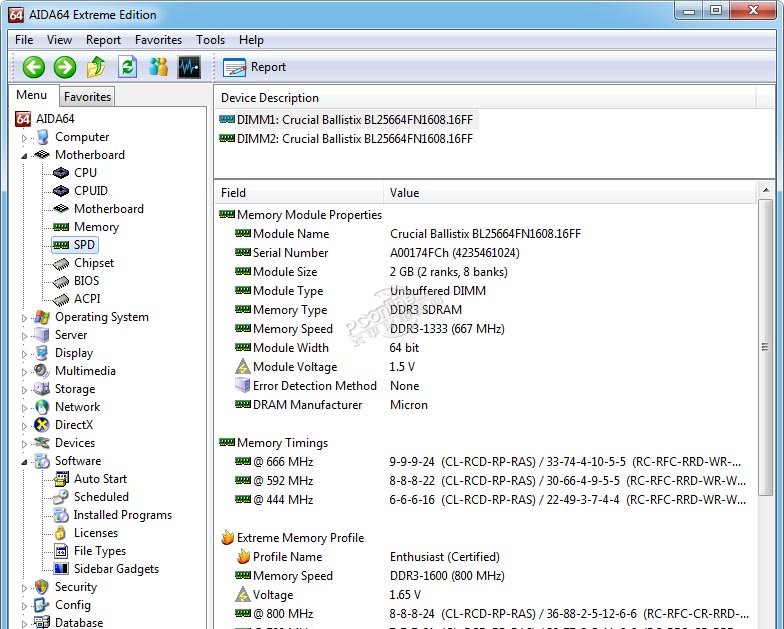Click the green Back arrow icon

pos(34,67)
